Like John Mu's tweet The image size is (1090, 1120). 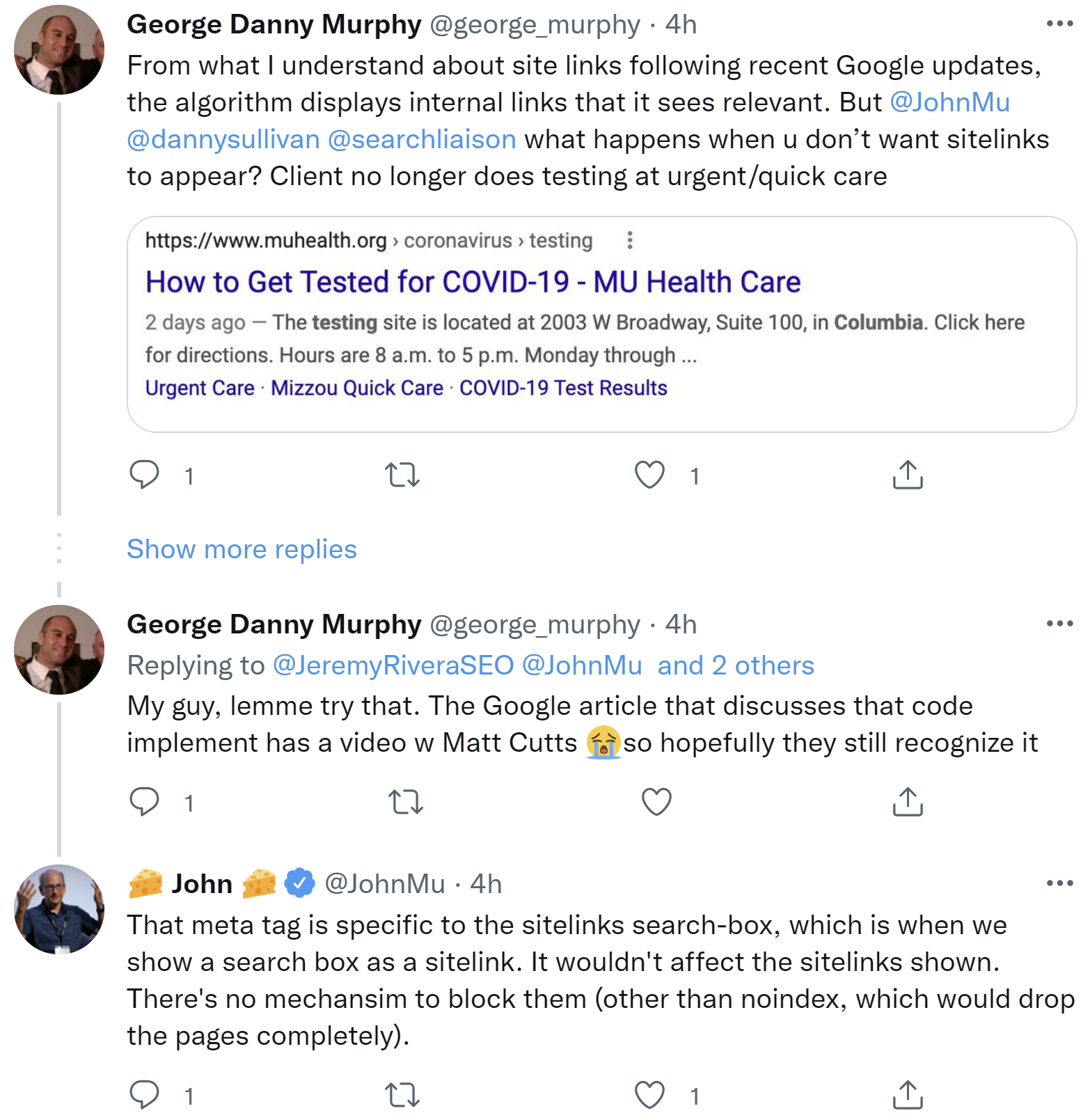[649, 1094]
